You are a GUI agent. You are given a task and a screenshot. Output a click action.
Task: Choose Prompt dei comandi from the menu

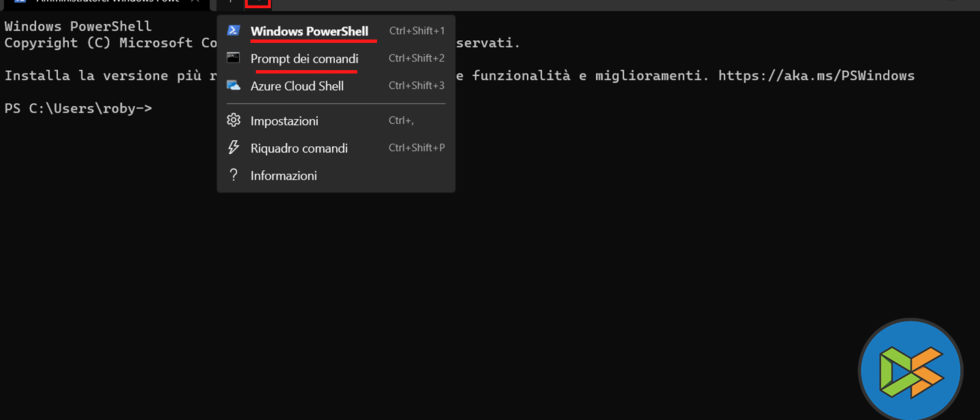coord(304,59)
